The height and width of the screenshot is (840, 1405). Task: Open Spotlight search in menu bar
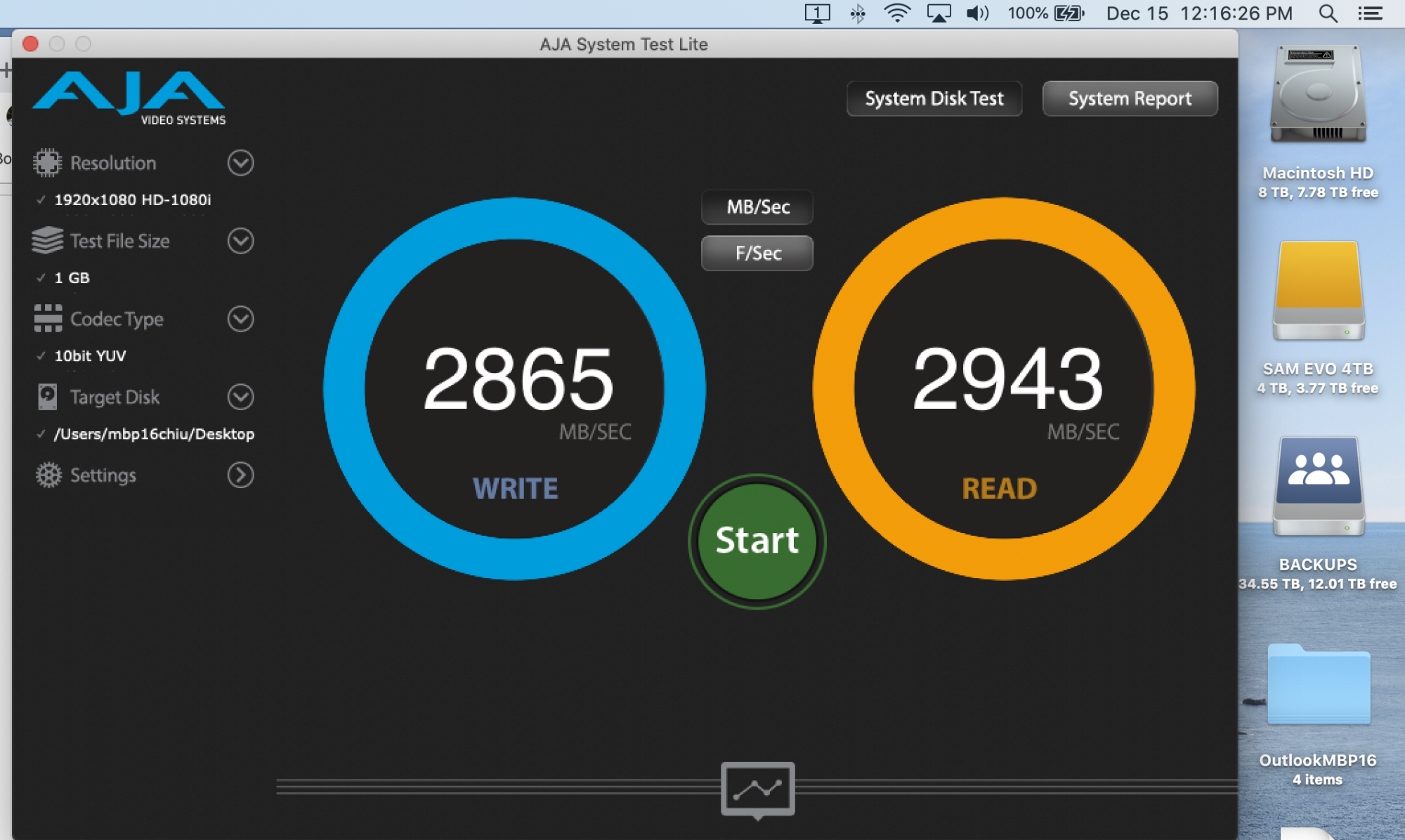pos(1327,13)
